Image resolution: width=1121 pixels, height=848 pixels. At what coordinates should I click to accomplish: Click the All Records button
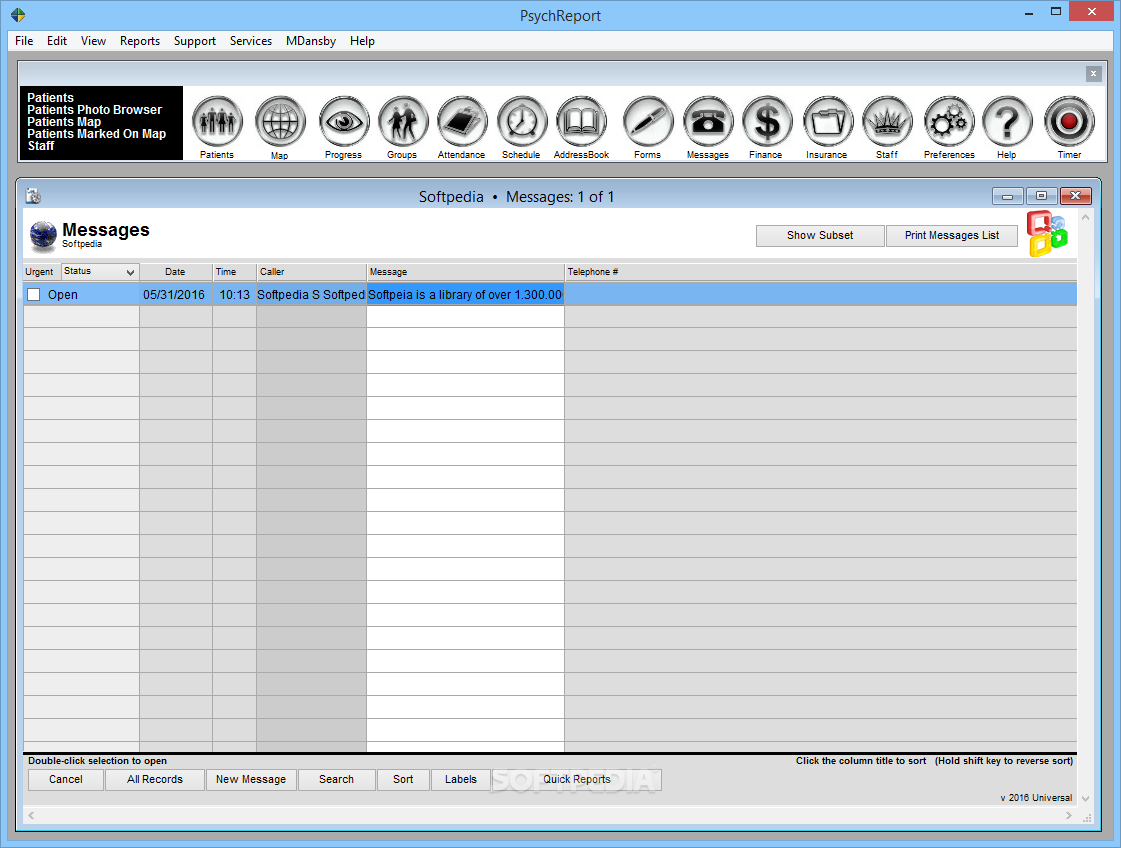click(x=155, y=779)
